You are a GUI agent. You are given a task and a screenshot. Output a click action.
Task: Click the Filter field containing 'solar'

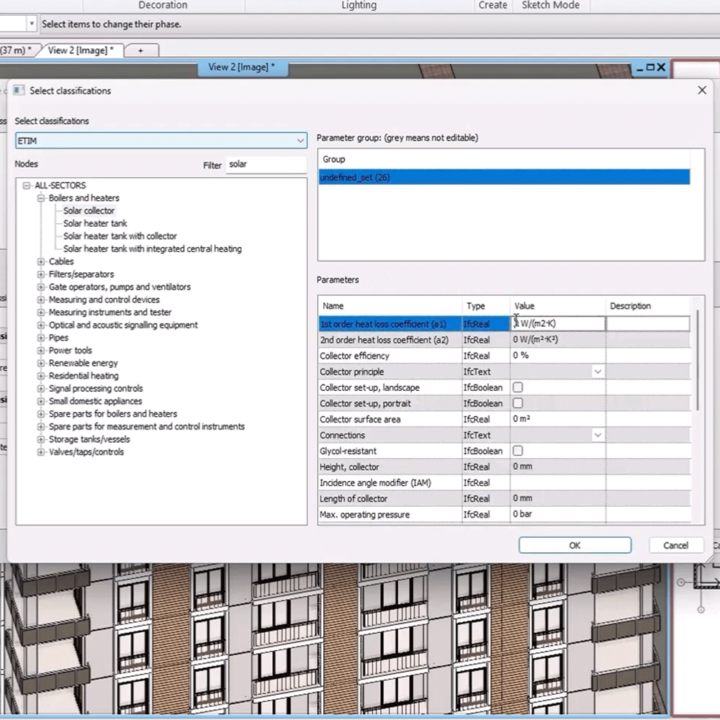(266, 164)
